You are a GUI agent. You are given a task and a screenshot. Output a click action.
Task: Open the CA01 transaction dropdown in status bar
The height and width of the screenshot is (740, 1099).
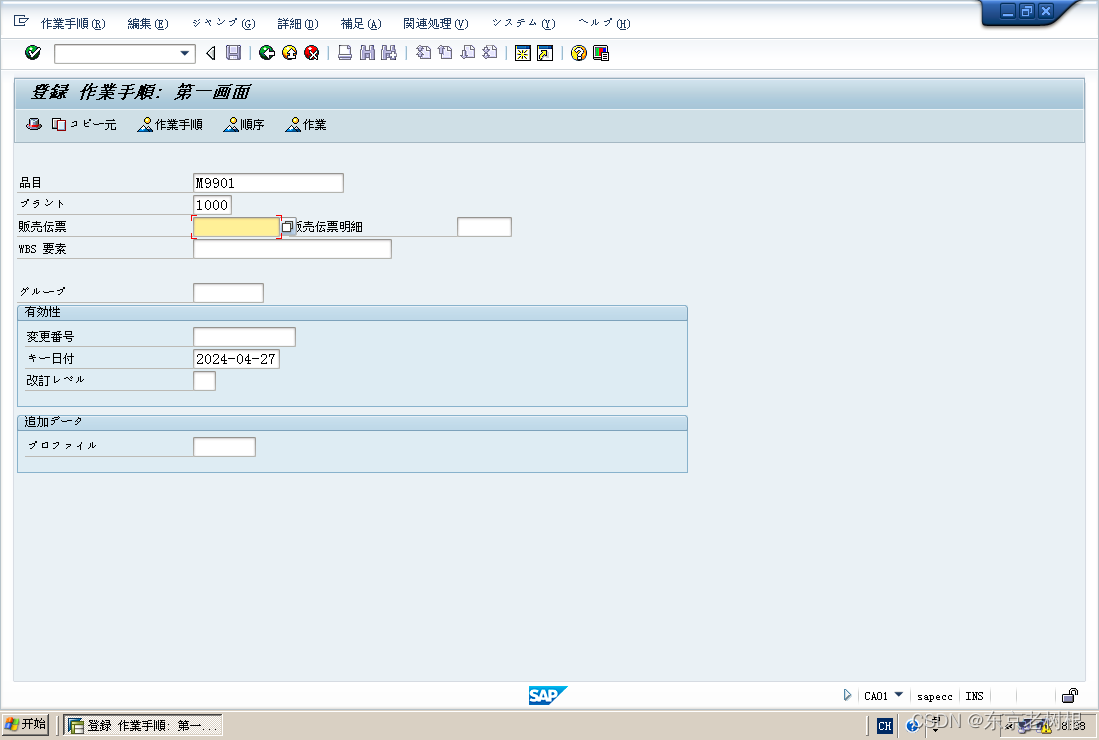pyautogui.click(x=898, y=696)
